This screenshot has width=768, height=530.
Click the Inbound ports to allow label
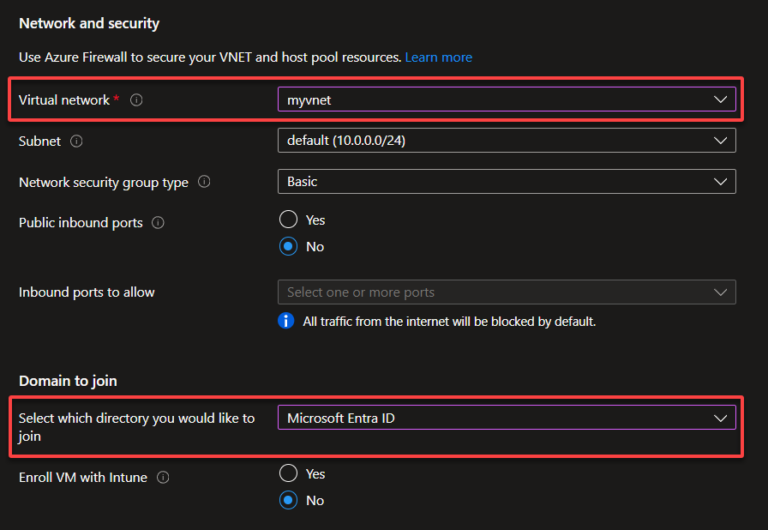click(x=87, y=292)
